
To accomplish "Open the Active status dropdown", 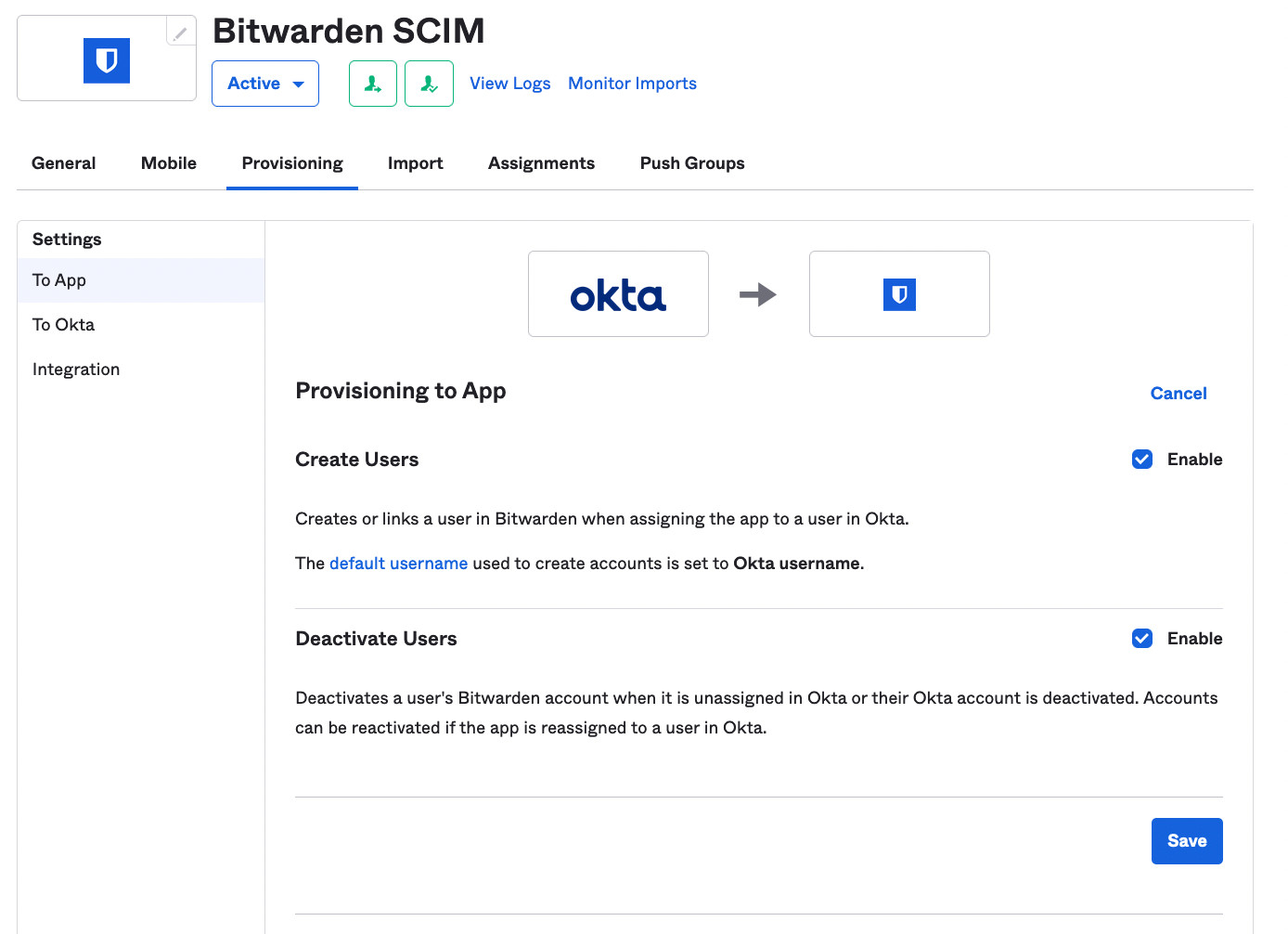I will tap(265, 84).
